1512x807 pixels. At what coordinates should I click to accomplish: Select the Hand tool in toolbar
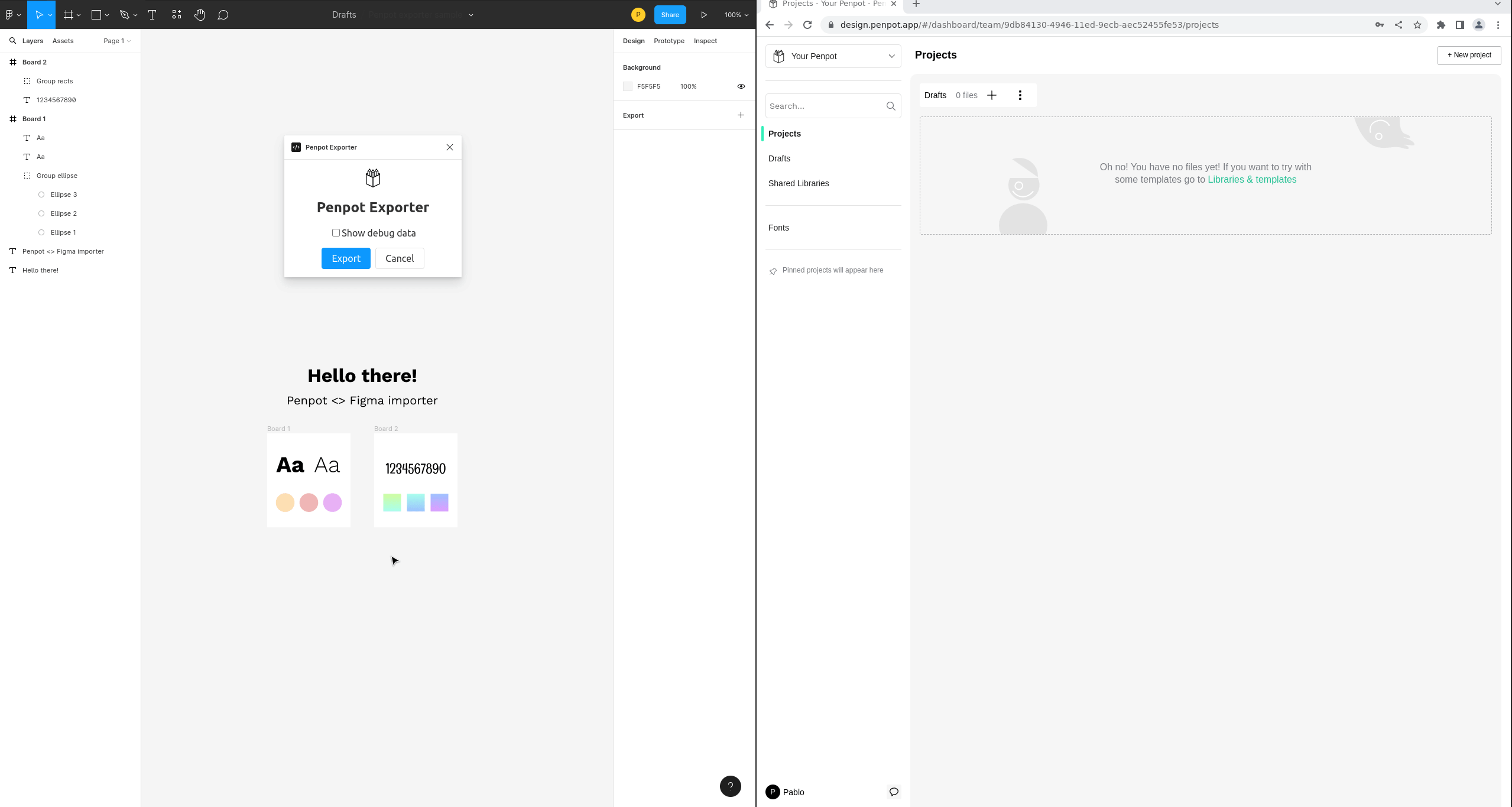[199, 15]
